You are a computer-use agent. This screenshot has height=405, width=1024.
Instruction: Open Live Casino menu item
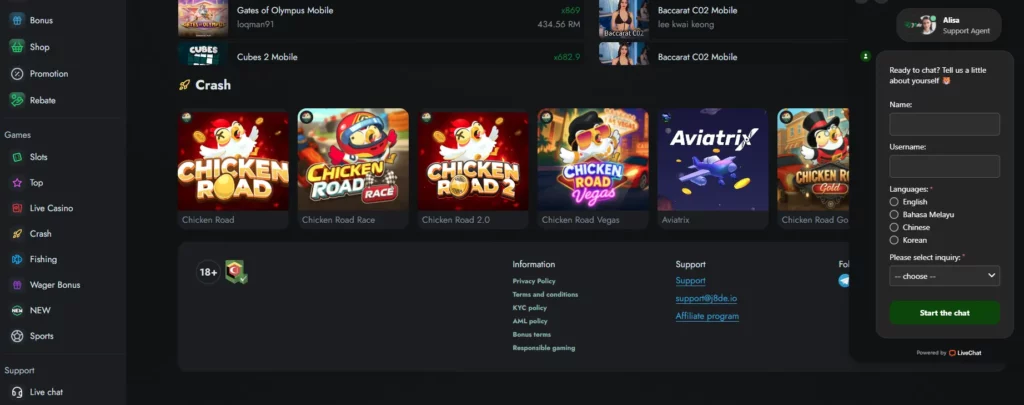click(x=52, y=208)
